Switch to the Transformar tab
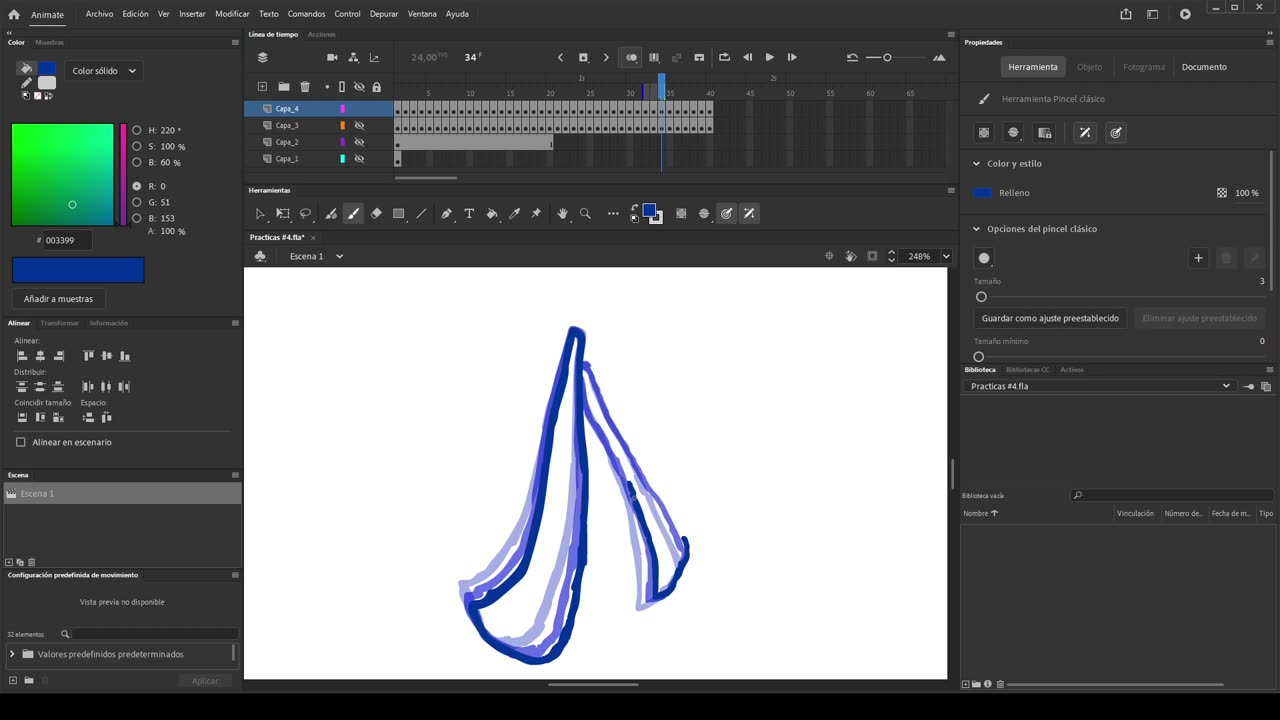 tap(60, 323)
